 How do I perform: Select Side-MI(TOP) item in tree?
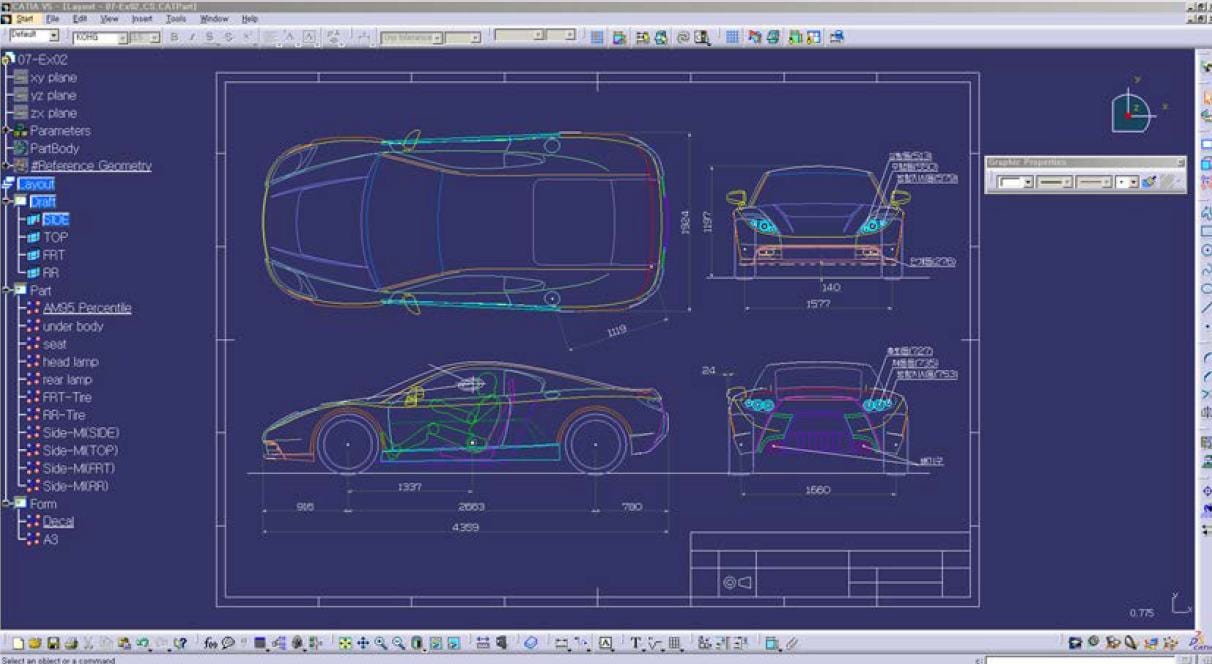81,450
